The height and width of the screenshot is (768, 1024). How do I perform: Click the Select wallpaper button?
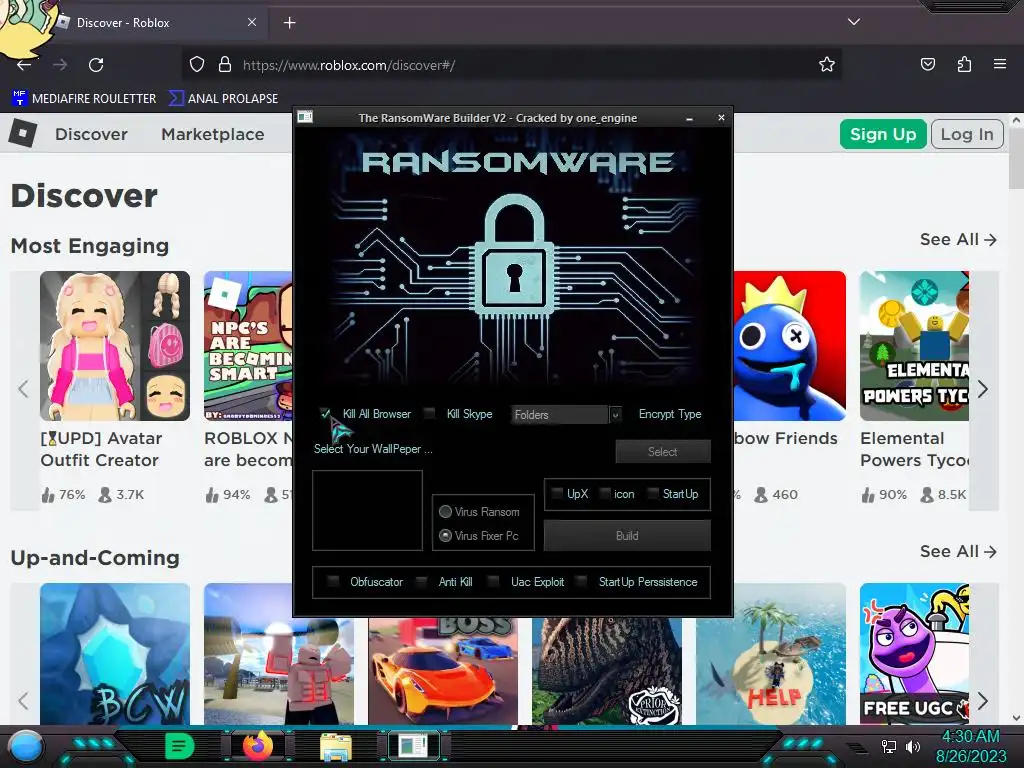pyautogui.click(x=663, y=451)
